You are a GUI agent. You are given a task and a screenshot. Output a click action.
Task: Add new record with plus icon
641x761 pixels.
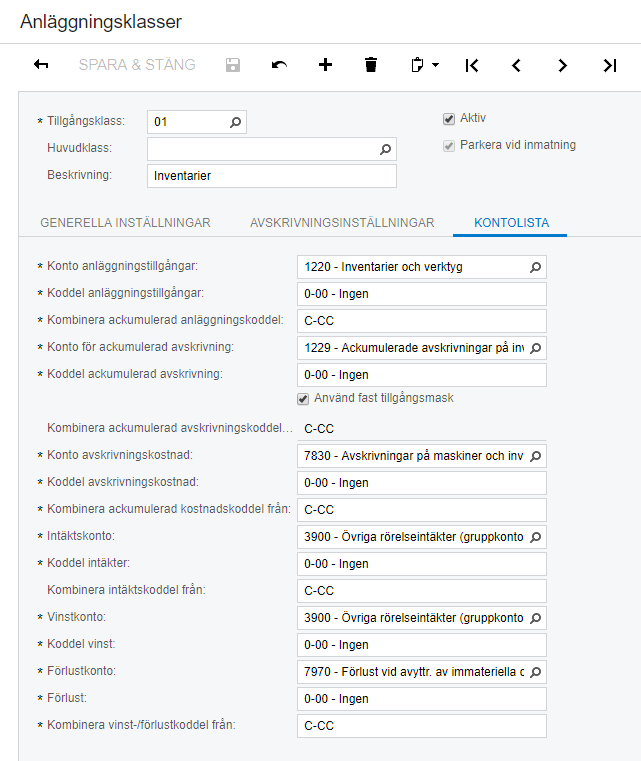coord(325,65)
